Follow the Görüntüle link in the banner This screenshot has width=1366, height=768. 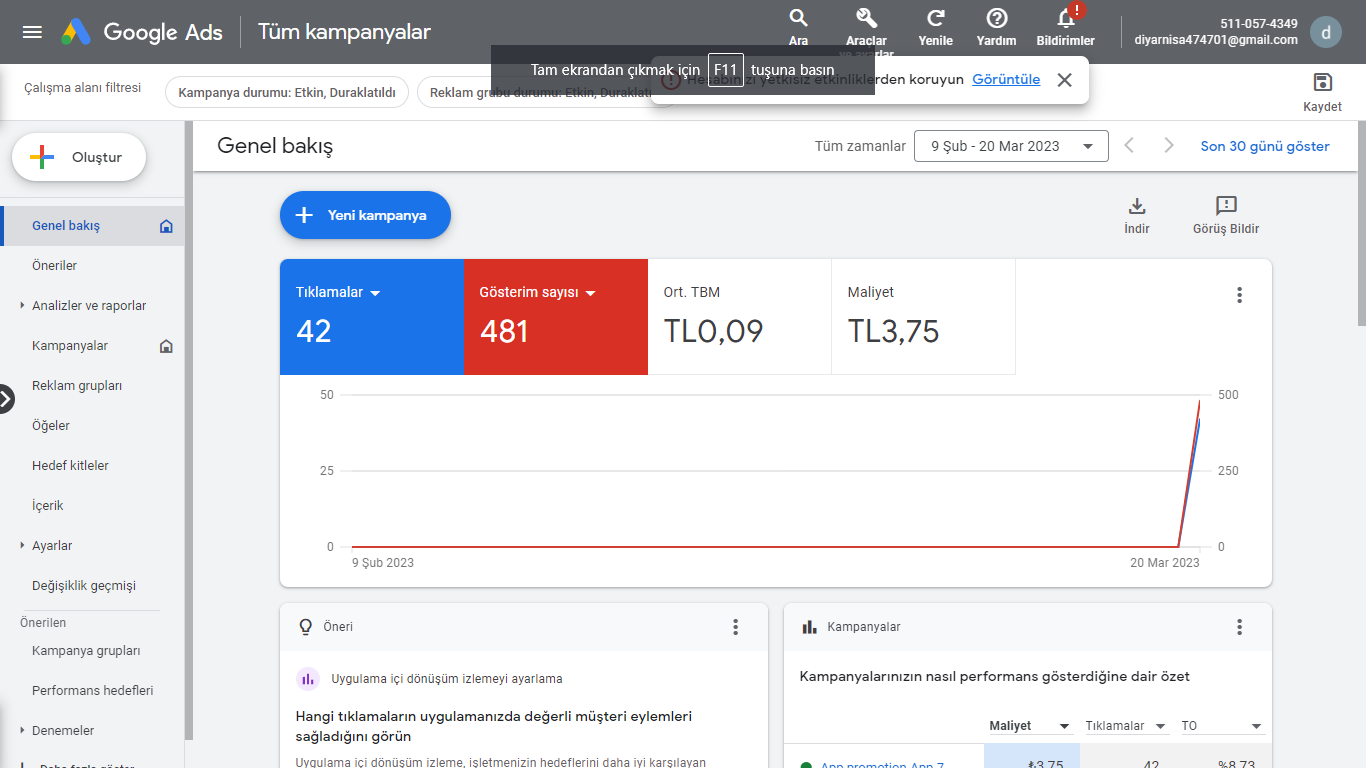[x=1006, y=80]
